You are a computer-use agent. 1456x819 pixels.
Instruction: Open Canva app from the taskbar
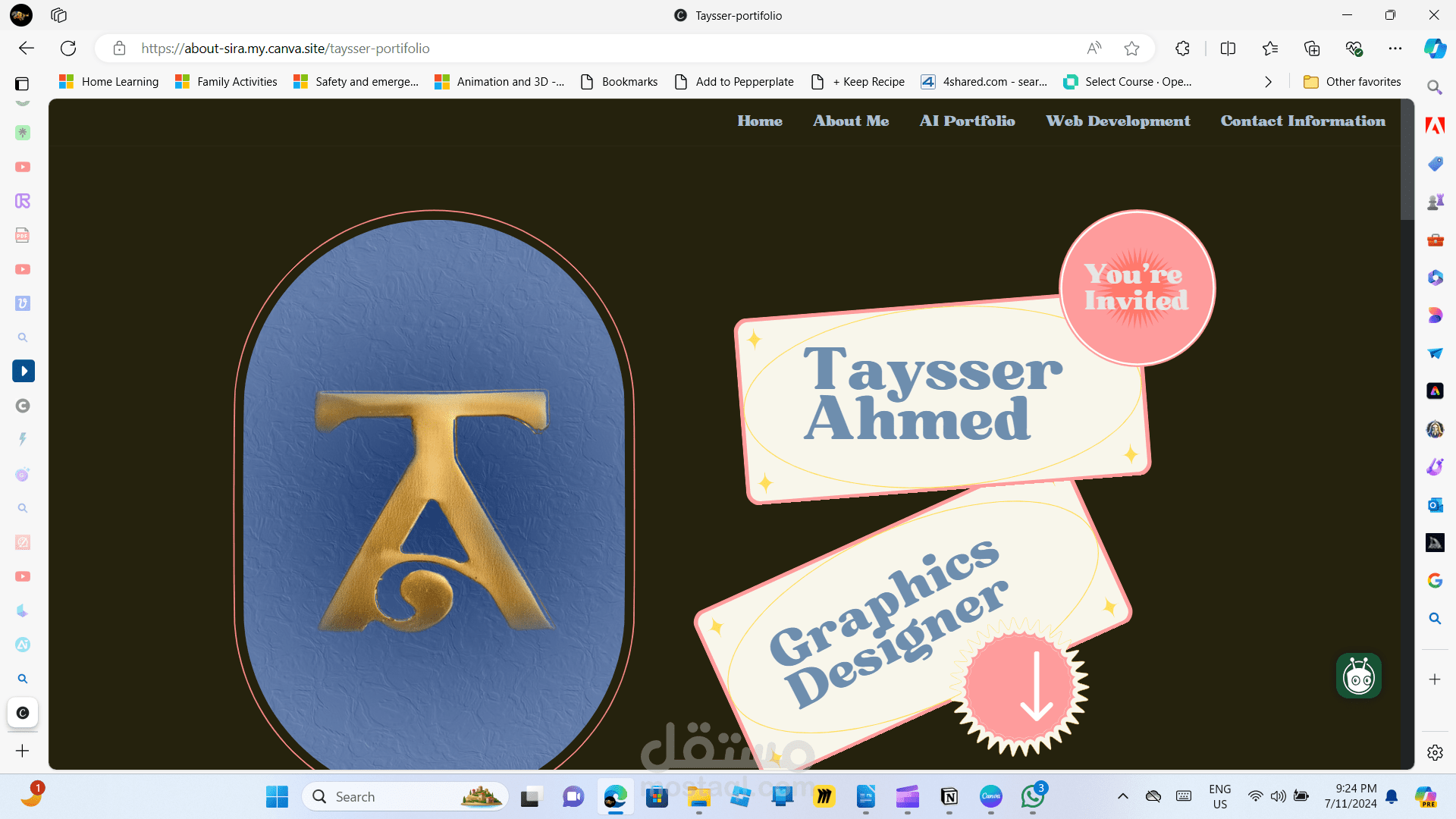click(x=991, y=797)
